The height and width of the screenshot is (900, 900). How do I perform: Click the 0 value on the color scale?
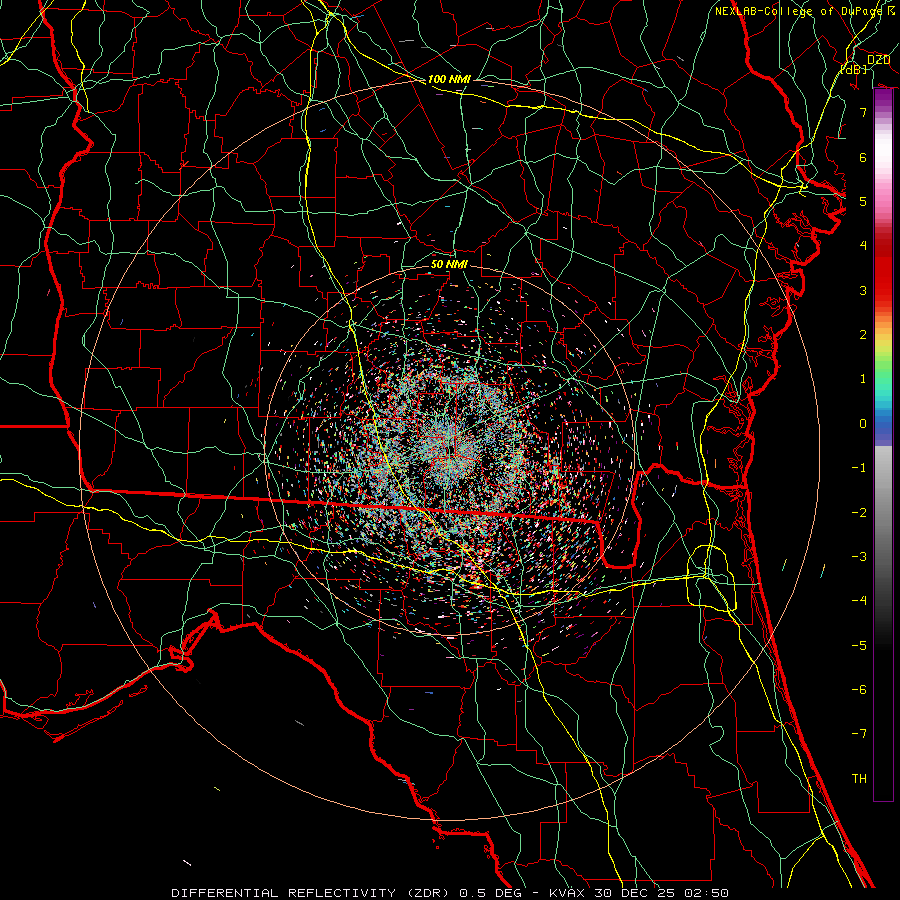tap(863, 424)
